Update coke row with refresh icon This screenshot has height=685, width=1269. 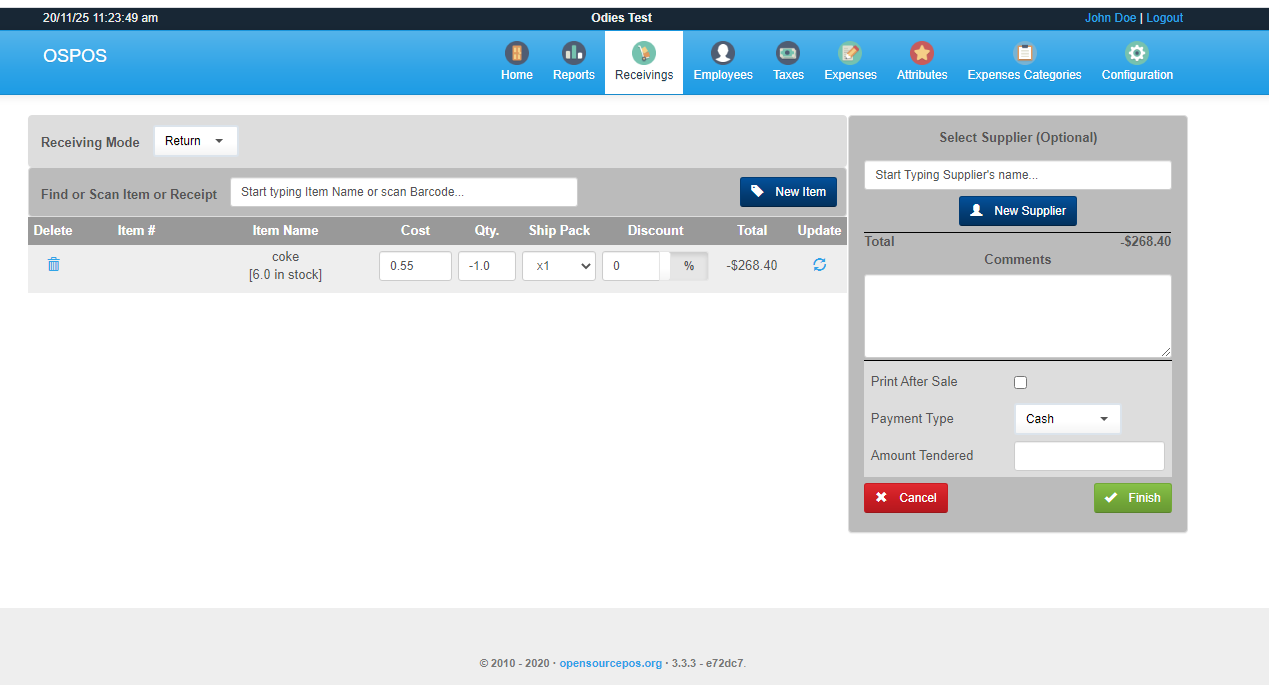pyautogui.click(x=819, y=265)
